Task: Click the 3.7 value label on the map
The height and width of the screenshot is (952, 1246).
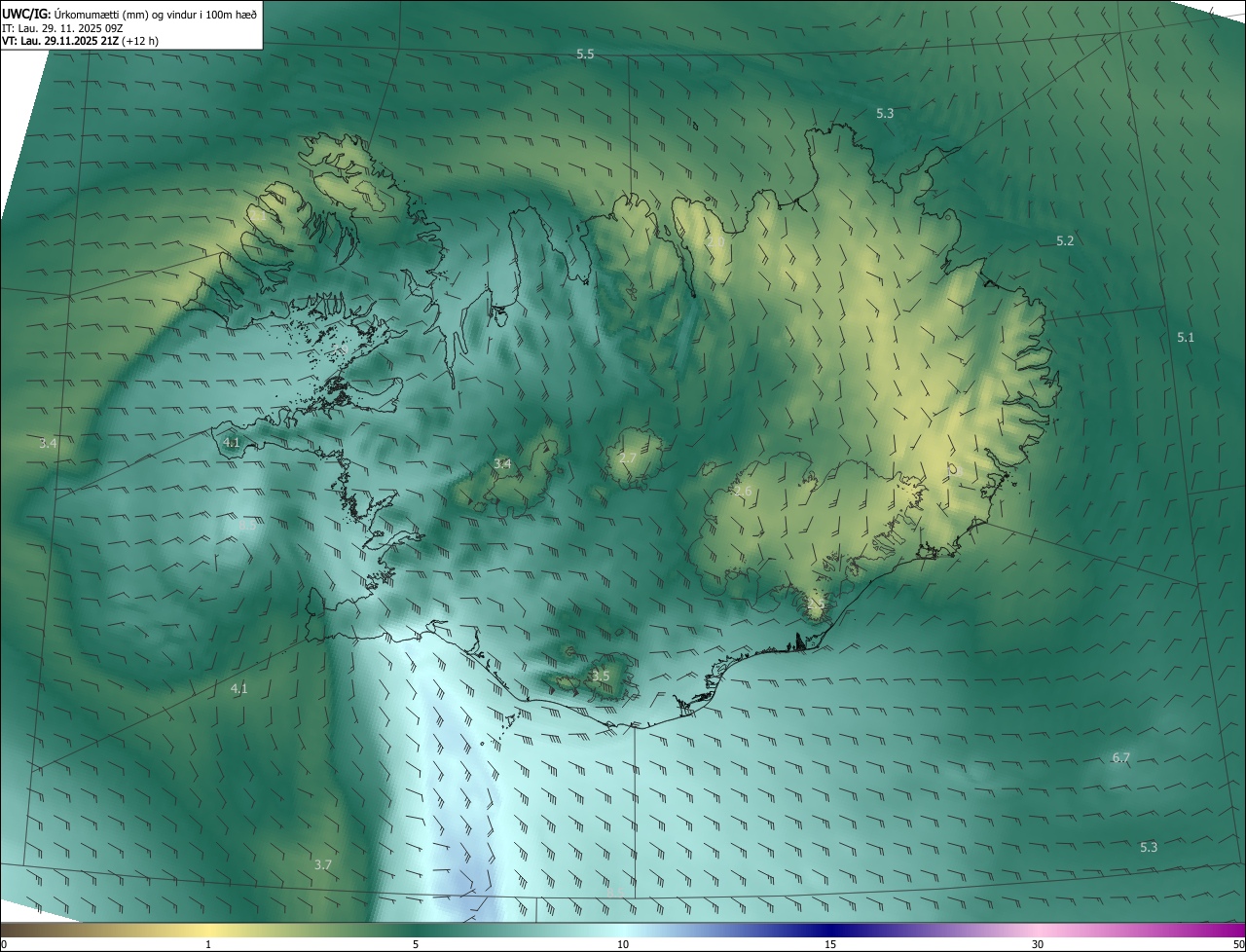Action: [323, 864]
